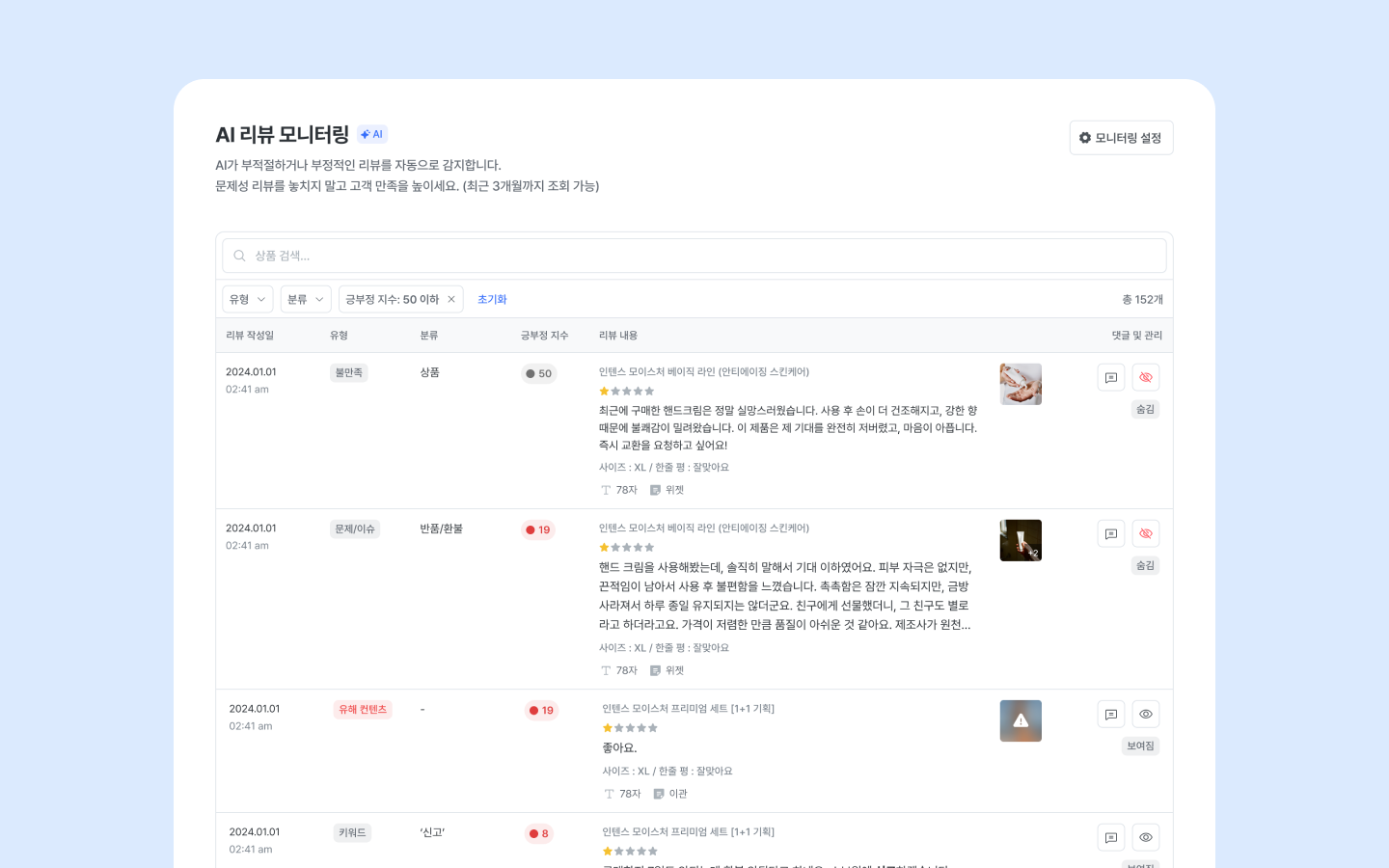Open the hand cream thumbnail in the 불만족 review

pos(1021,384)
